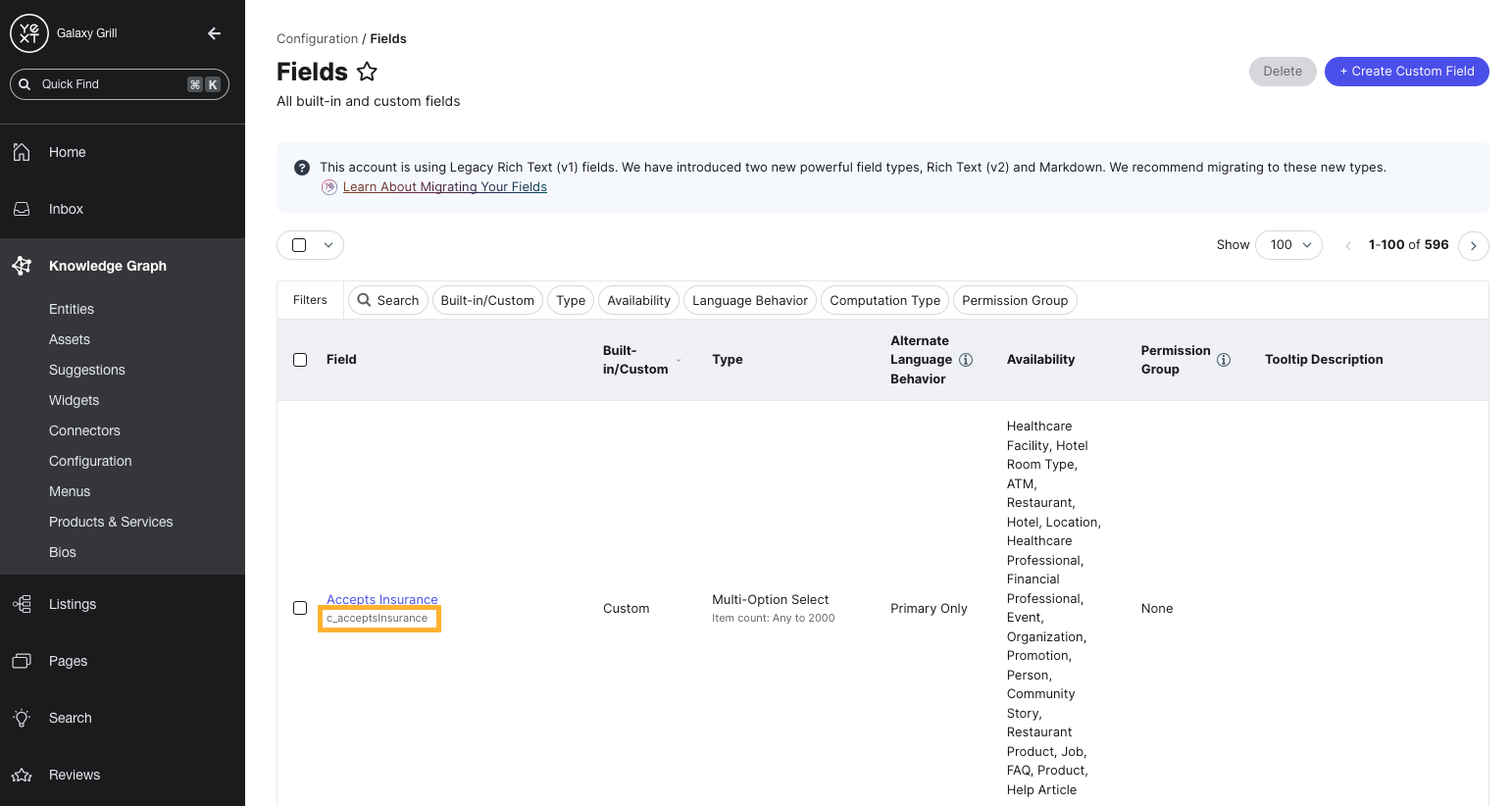Open the Inbox from the sidebar
The height and width of the screenshot is (806, 1512).
(22, 209)
